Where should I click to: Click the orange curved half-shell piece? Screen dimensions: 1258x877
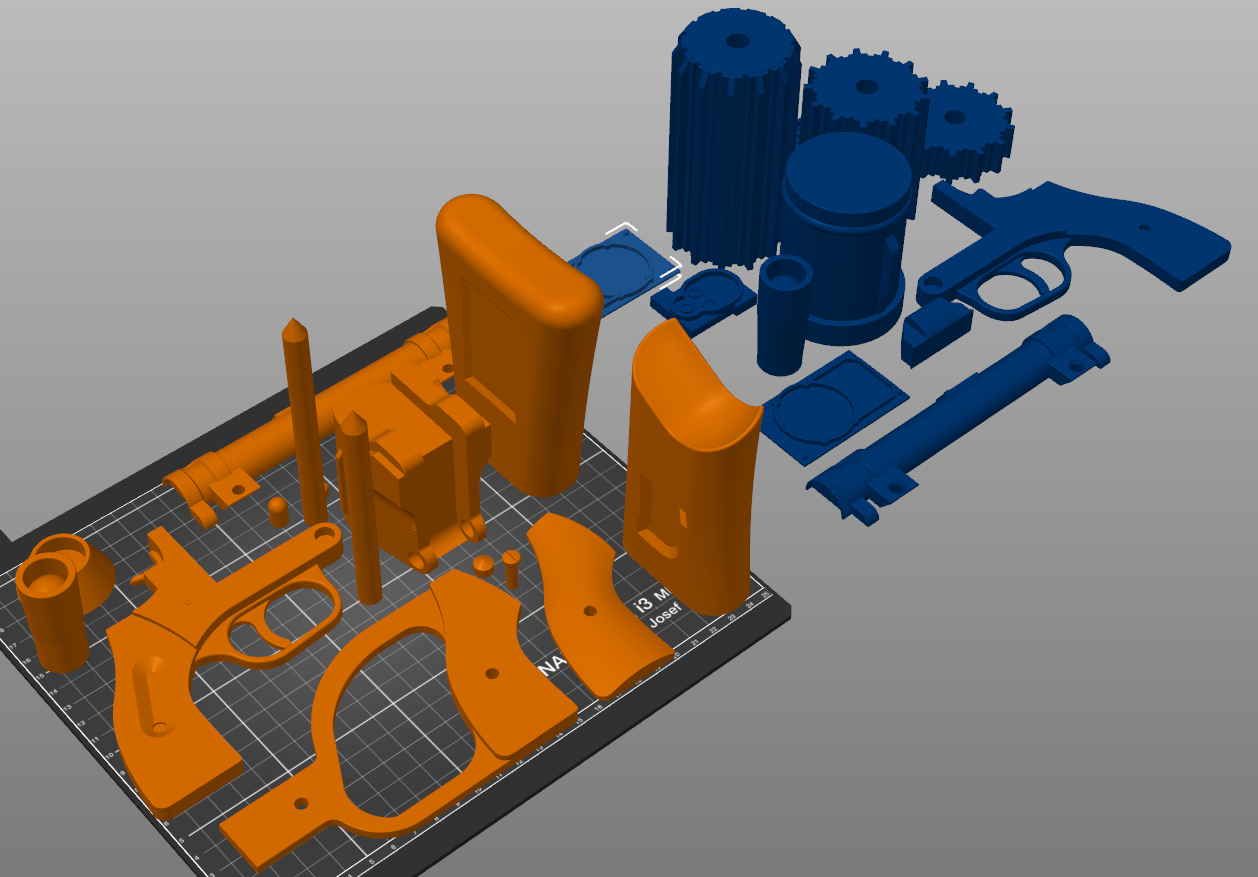(692, 465)
